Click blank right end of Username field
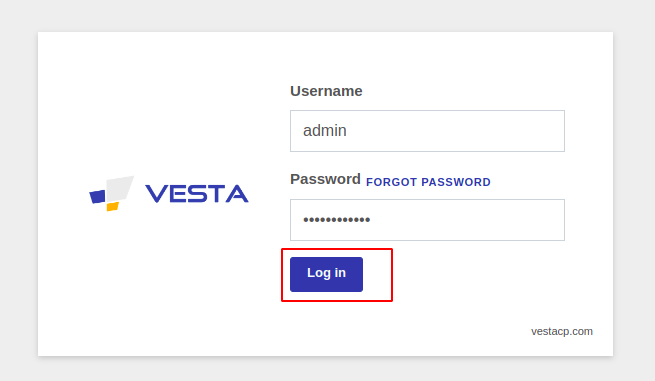 coord(522,131)
